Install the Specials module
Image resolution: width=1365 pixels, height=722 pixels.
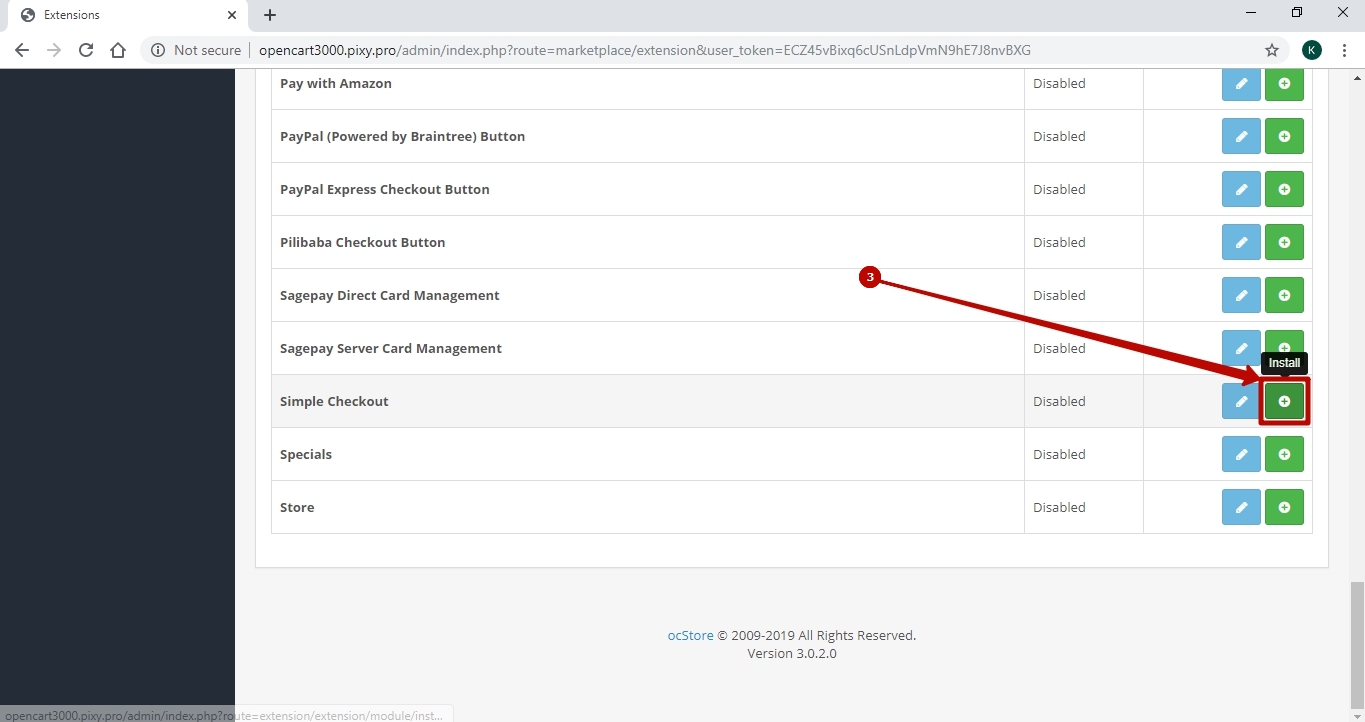[1284, 454]
